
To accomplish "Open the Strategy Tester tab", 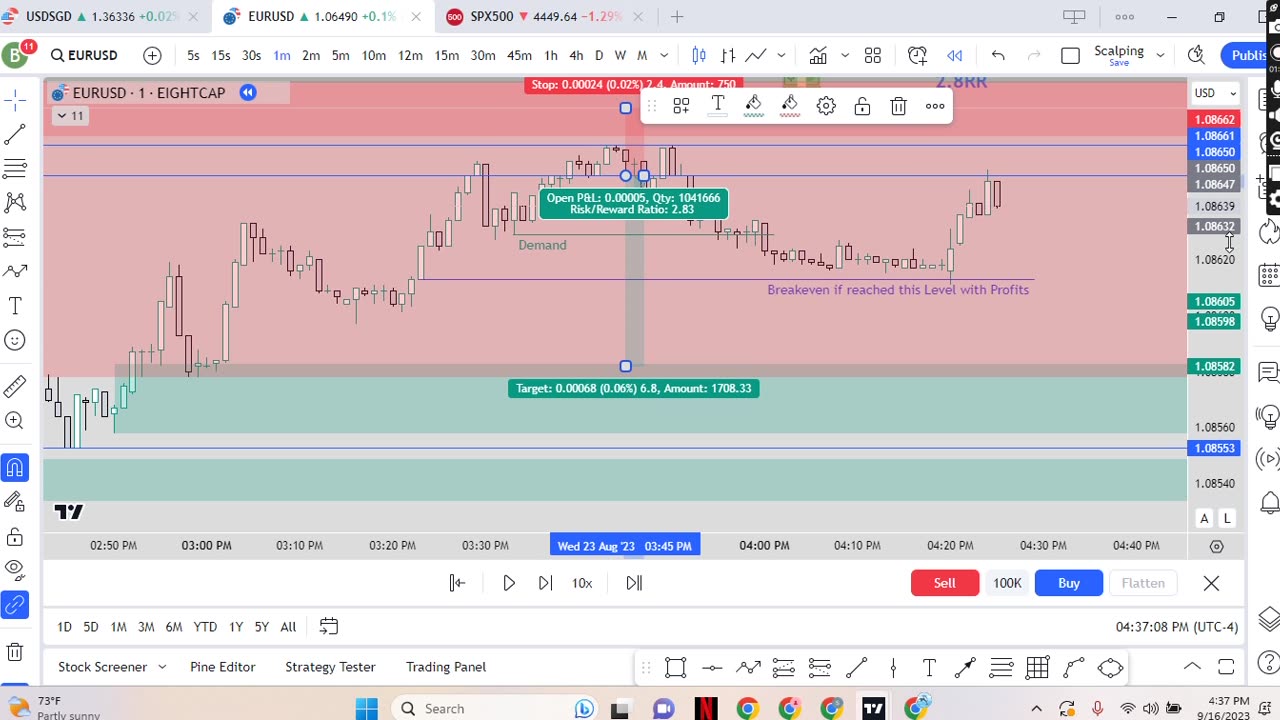I will [x=330, y=667].
